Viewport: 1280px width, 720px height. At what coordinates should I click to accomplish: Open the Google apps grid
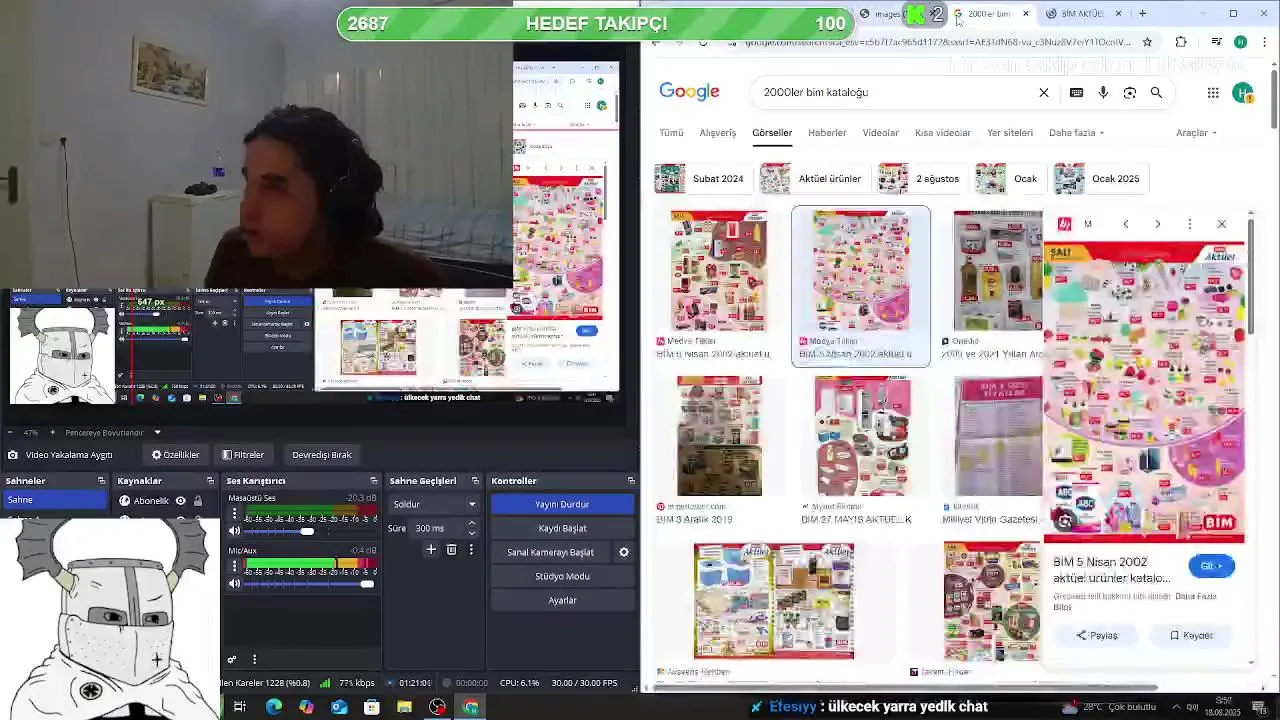pyautogui.click(x=1213, y=93)
